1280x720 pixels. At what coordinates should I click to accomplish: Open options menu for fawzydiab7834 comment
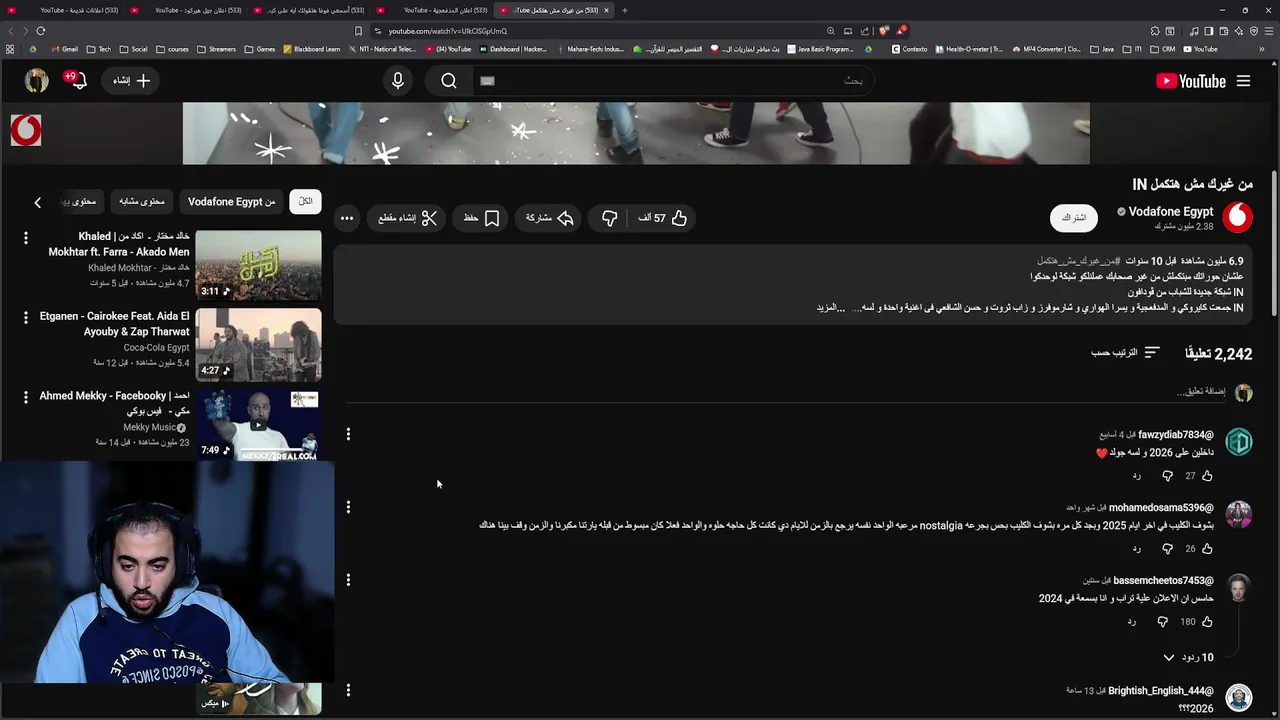click(348, 434)
